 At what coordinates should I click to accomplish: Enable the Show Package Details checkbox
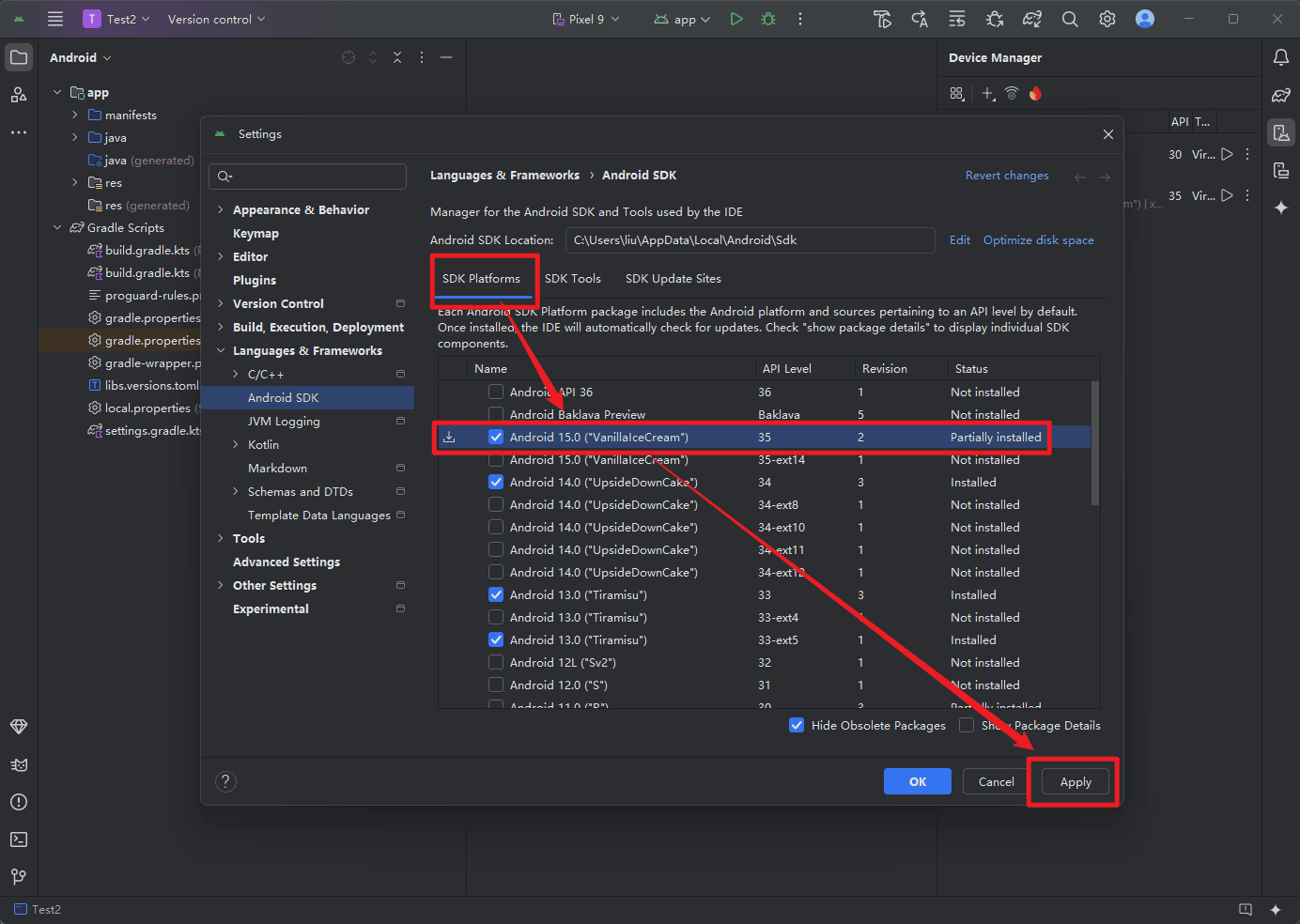point(967,726)
